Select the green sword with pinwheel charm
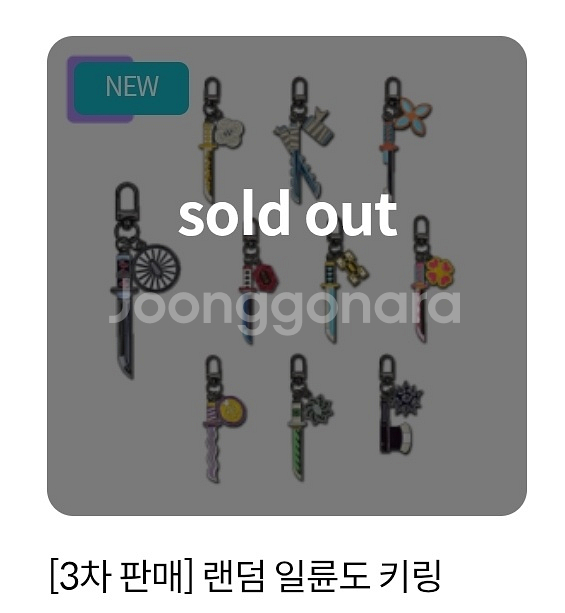Viewport: 565px width, 613px height. tap(310, 418)
